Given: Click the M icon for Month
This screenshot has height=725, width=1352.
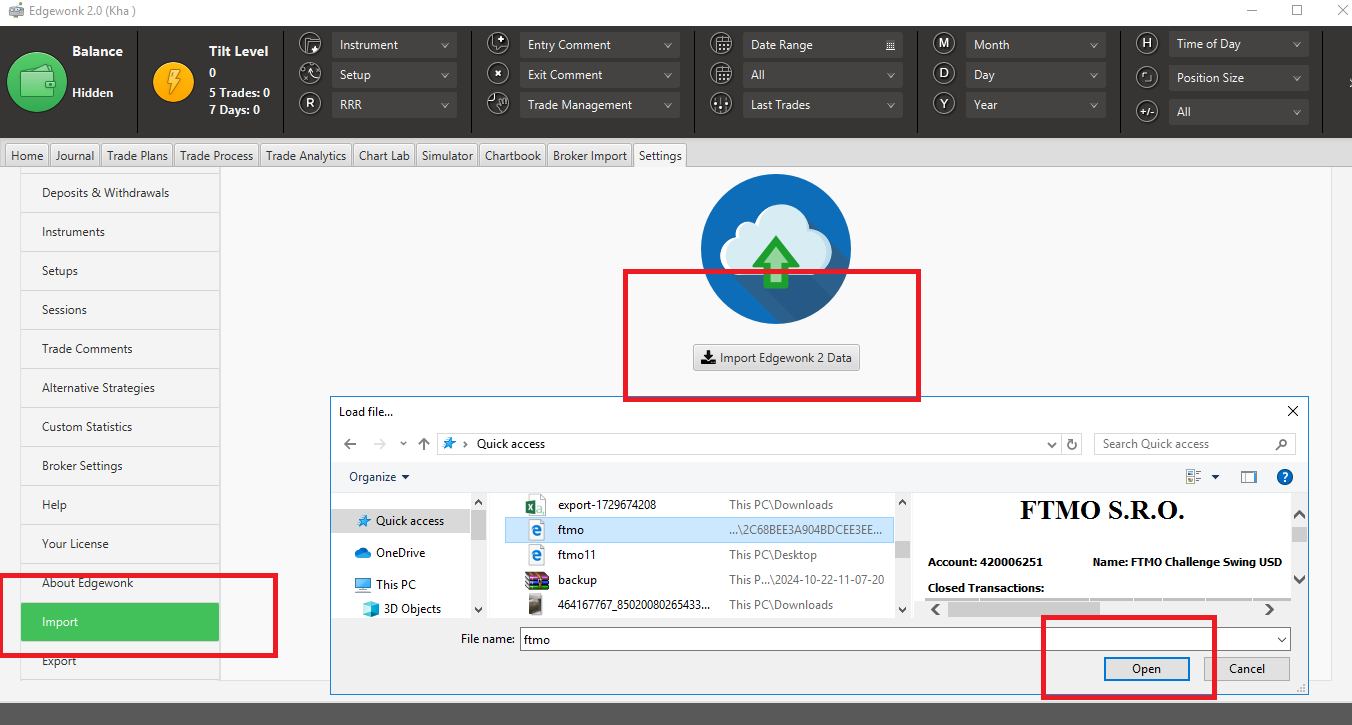Looking at the screenshot, I should (944, 44).
